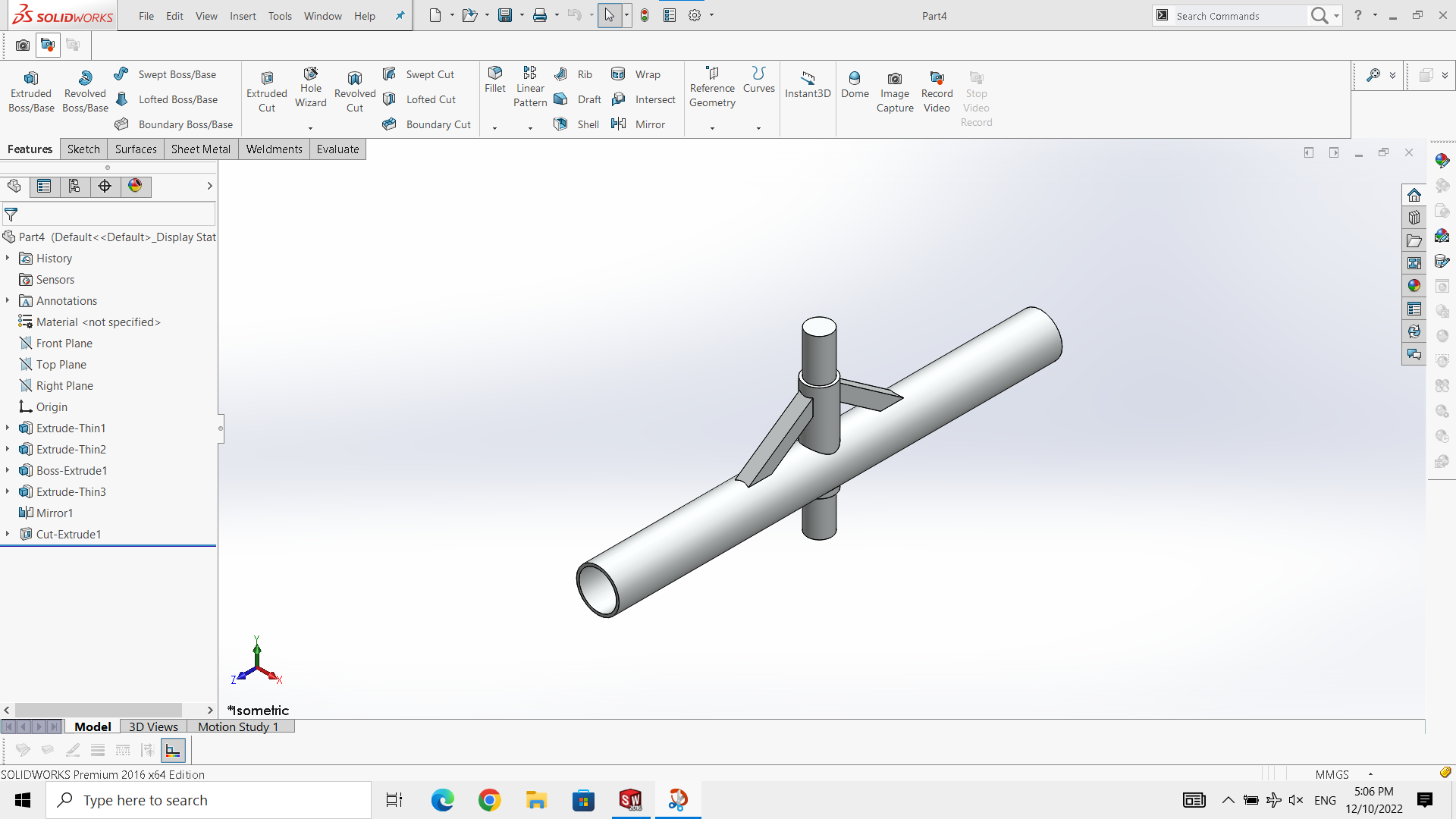Viewport: 1456px width, 819px height.
Task: Click the Intersect tool
Action: click(643, 99)
